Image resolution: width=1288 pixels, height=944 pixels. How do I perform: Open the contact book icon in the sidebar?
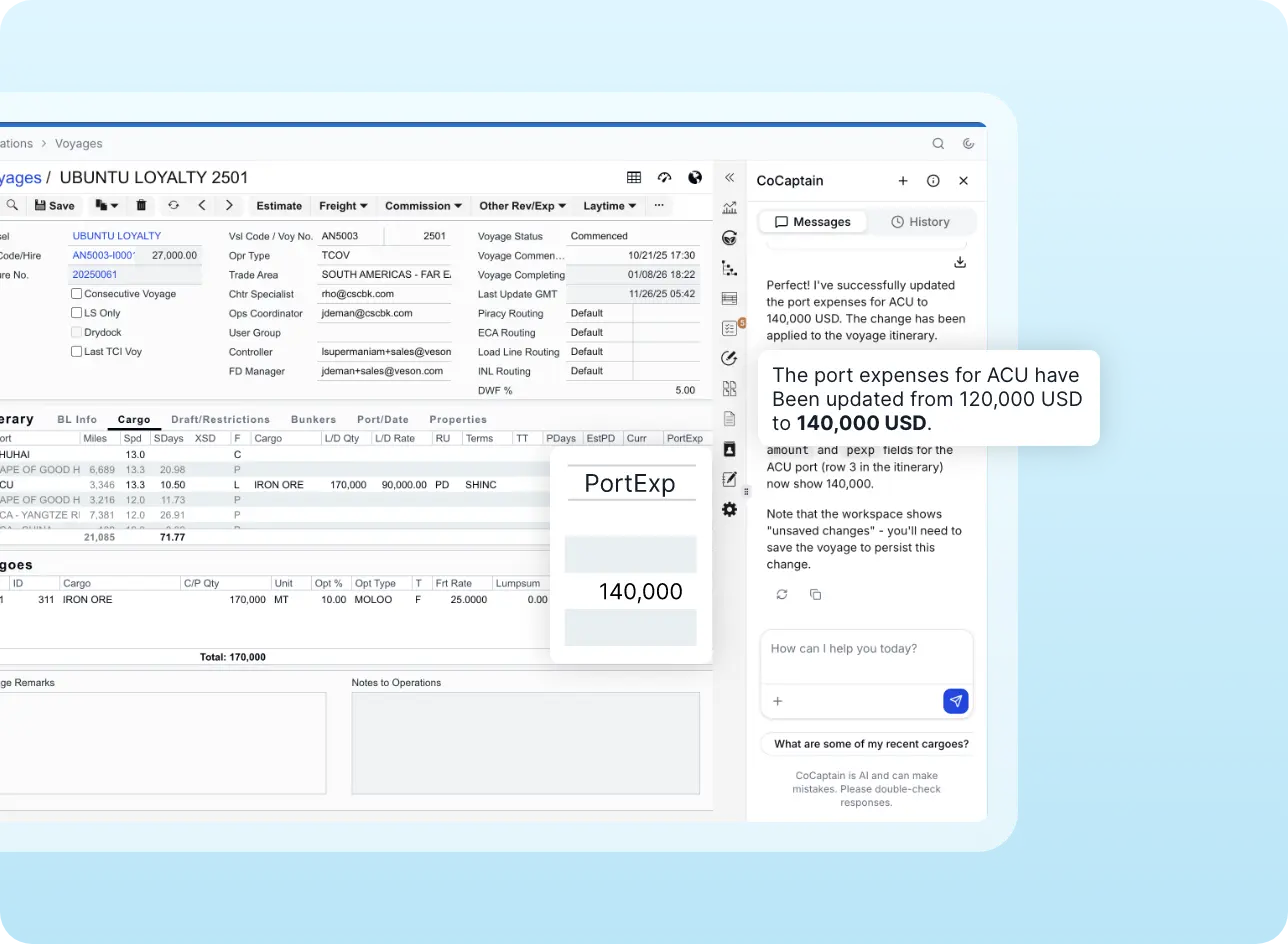[x=729, y=449]
